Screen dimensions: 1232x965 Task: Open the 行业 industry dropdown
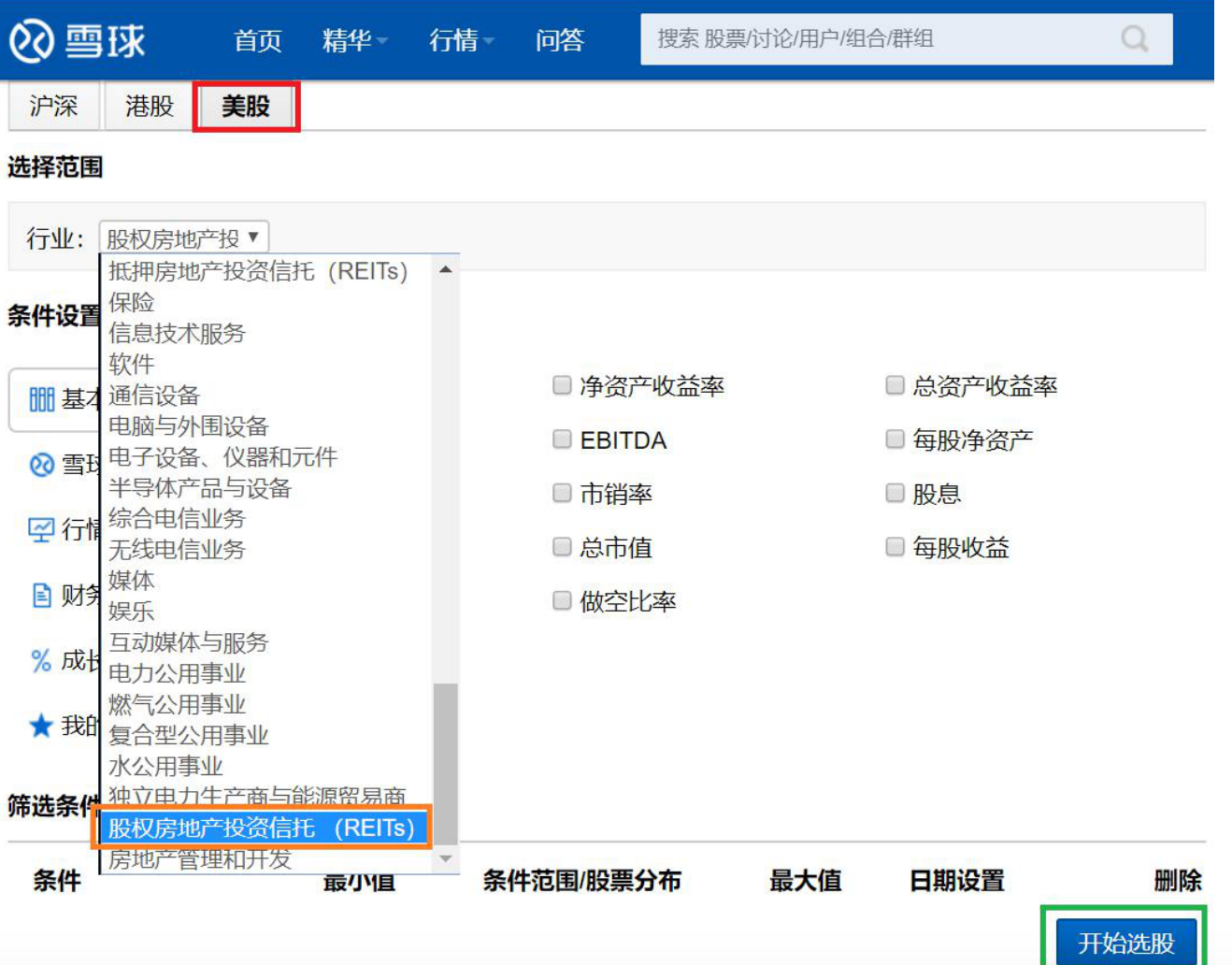point(183,236)
